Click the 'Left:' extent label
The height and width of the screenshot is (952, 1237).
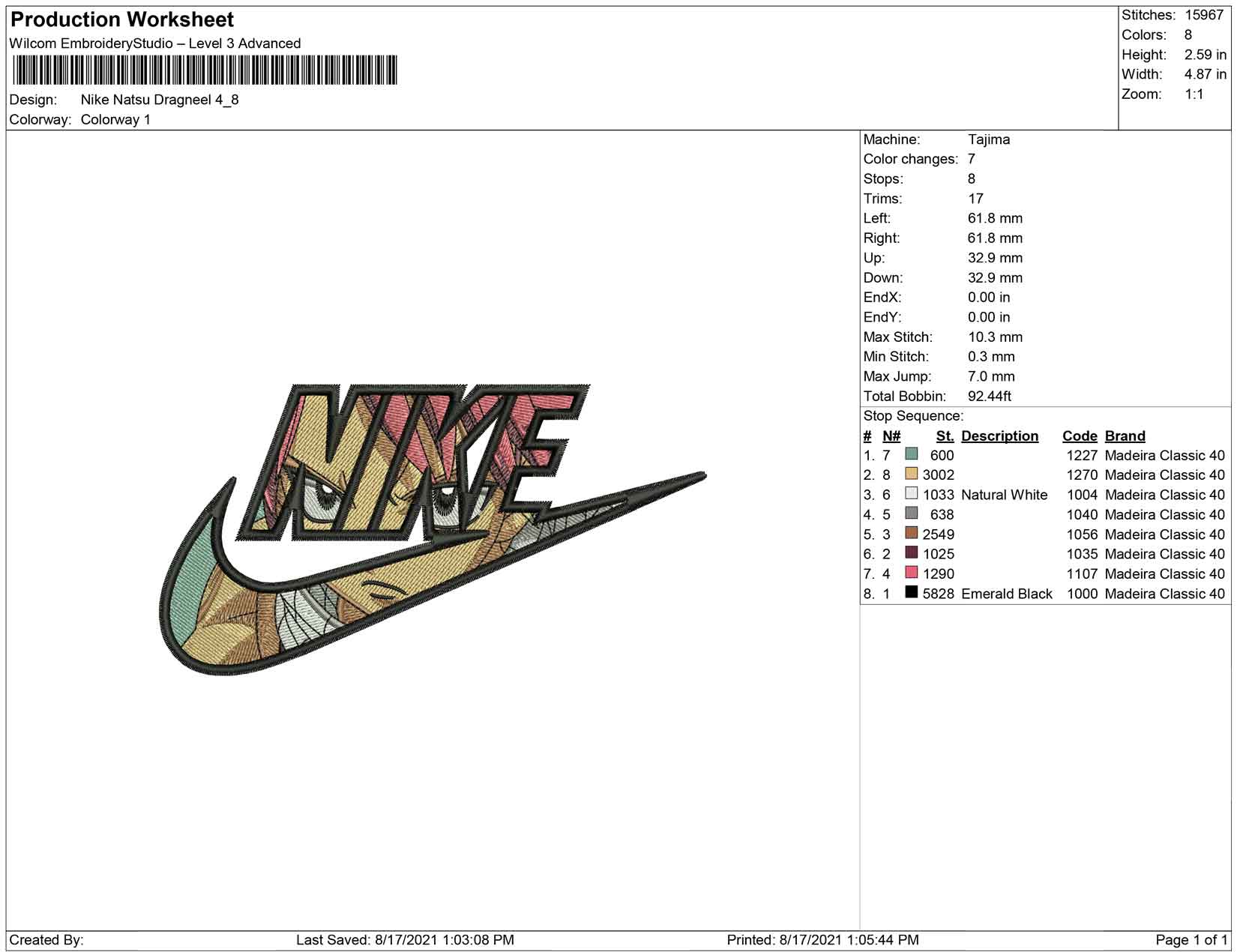coord(877,218)
